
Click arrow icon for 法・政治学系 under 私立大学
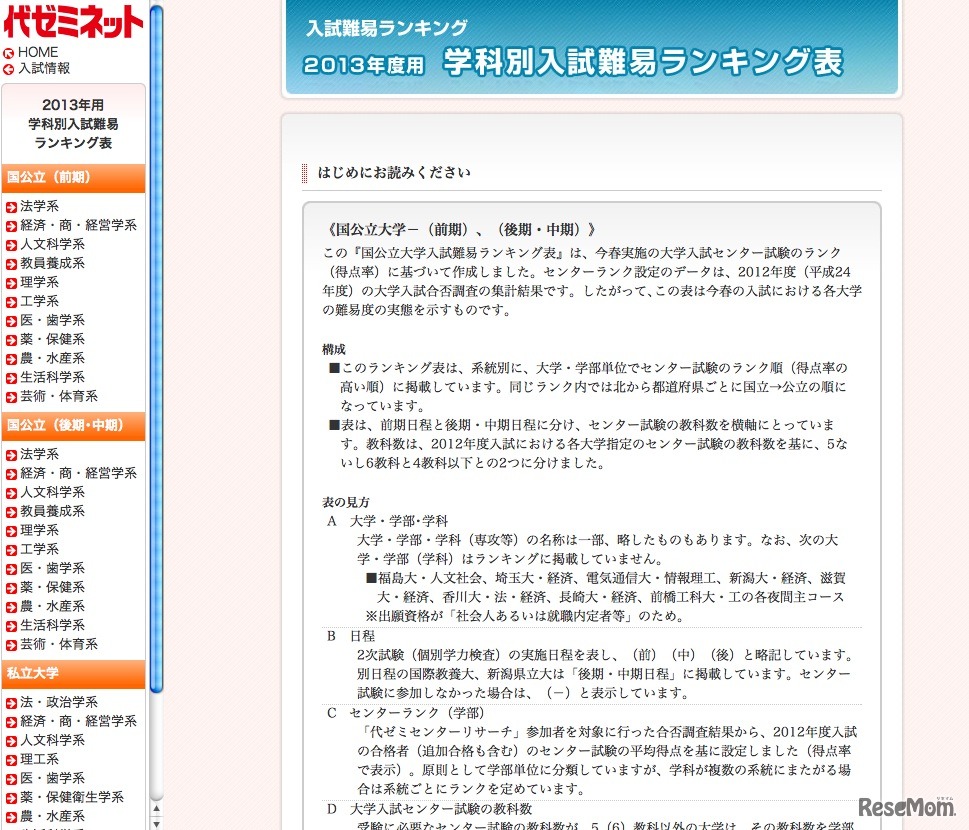[x=11, y=703]
